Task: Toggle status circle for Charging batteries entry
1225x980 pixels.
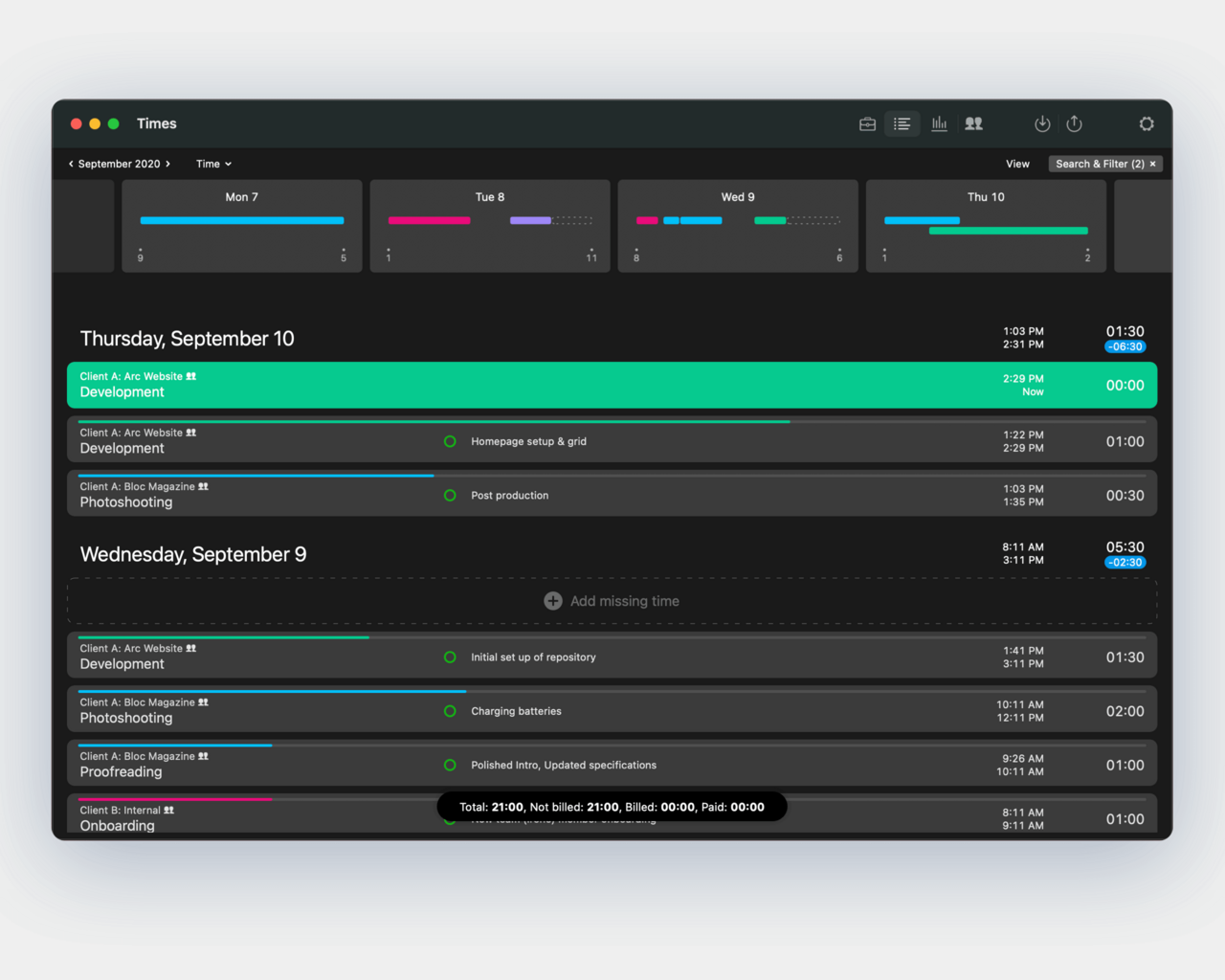Action: (x=450, y=711)
